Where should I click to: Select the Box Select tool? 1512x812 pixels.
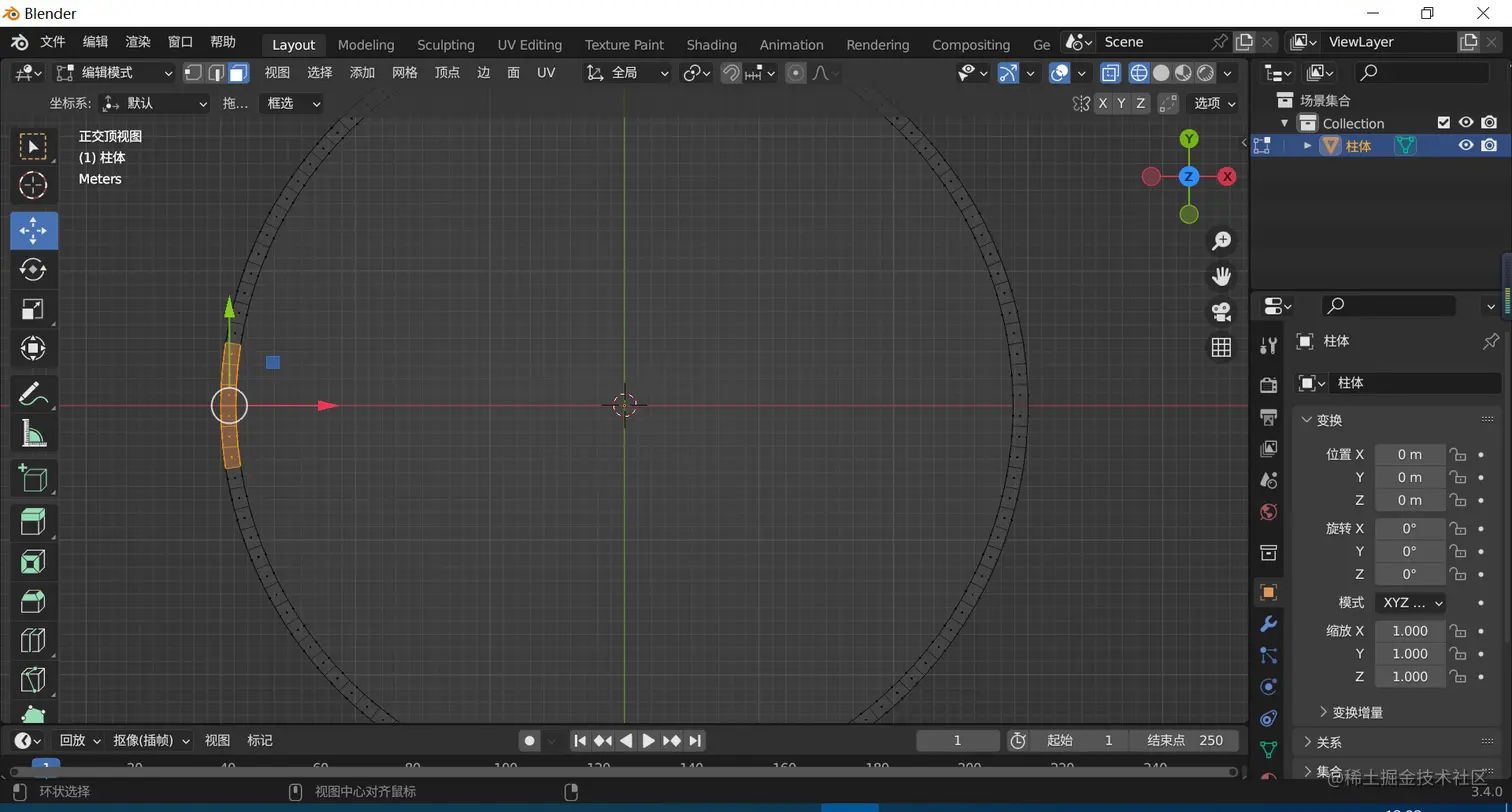coord(33,147)
